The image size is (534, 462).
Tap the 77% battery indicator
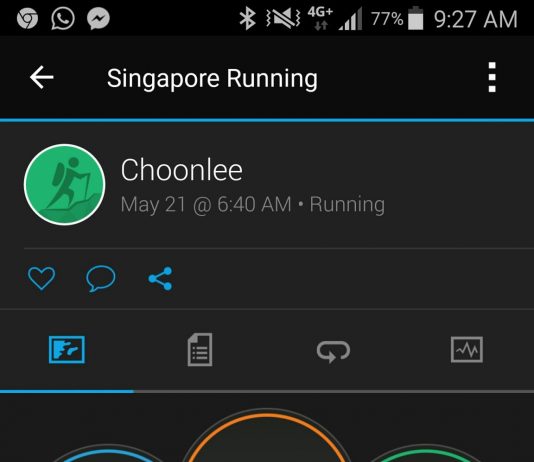[x=397, y=18]
